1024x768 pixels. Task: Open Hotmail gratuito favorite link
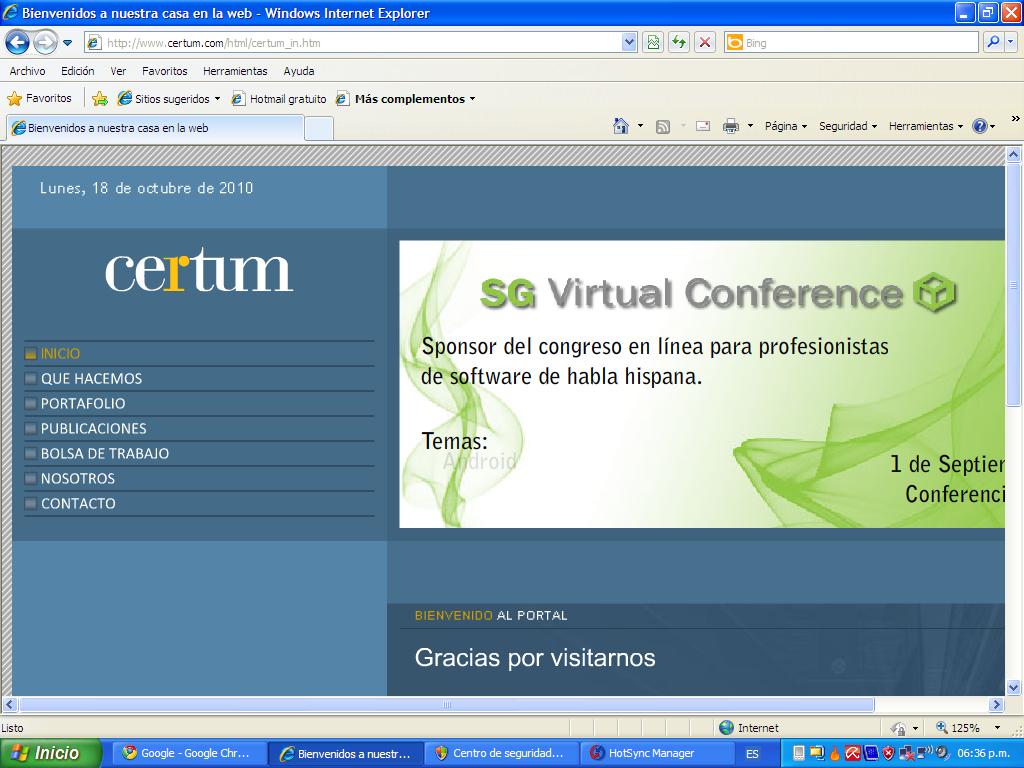pyautogui.click(x=280, y=99)
